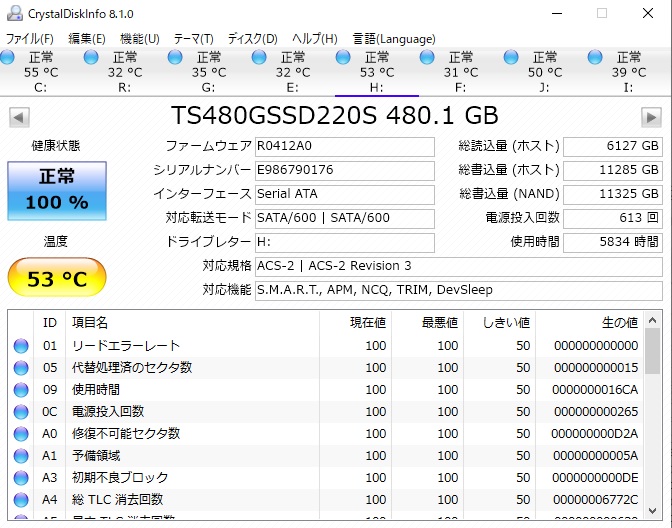
Task: Click the 項目名 column header
Action: tap(192, 323)
